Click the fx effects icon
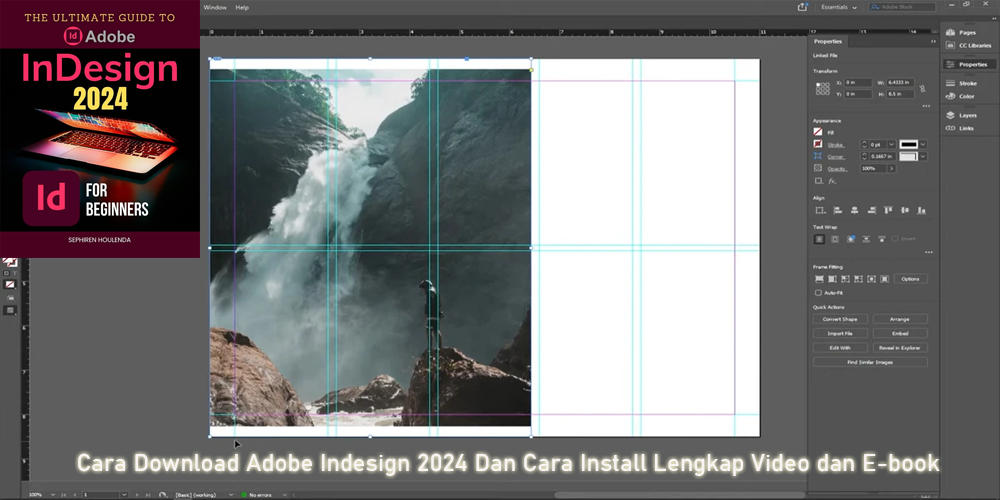 click(832, 181)
